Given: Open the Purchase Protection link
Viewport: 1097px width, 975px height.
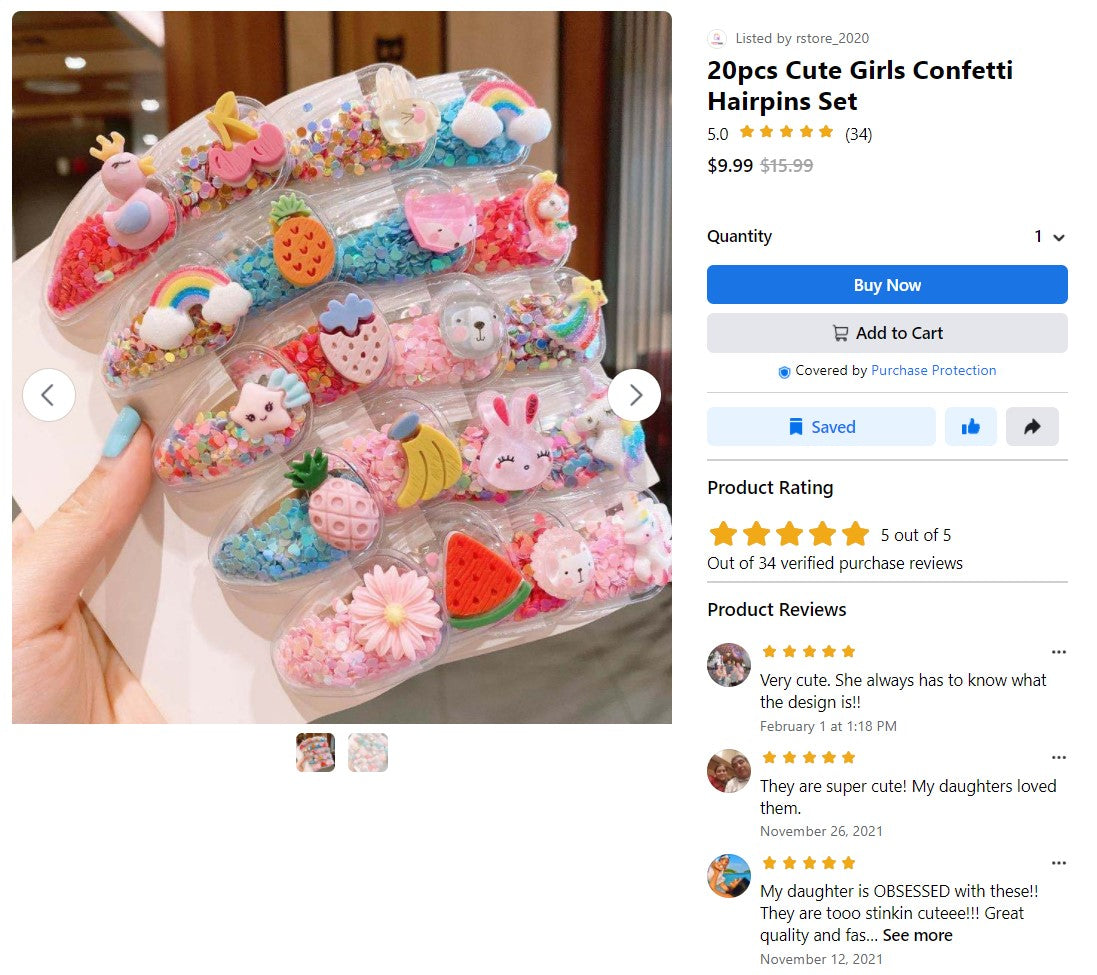Looking at the screenshot, I should coord(933,371).
